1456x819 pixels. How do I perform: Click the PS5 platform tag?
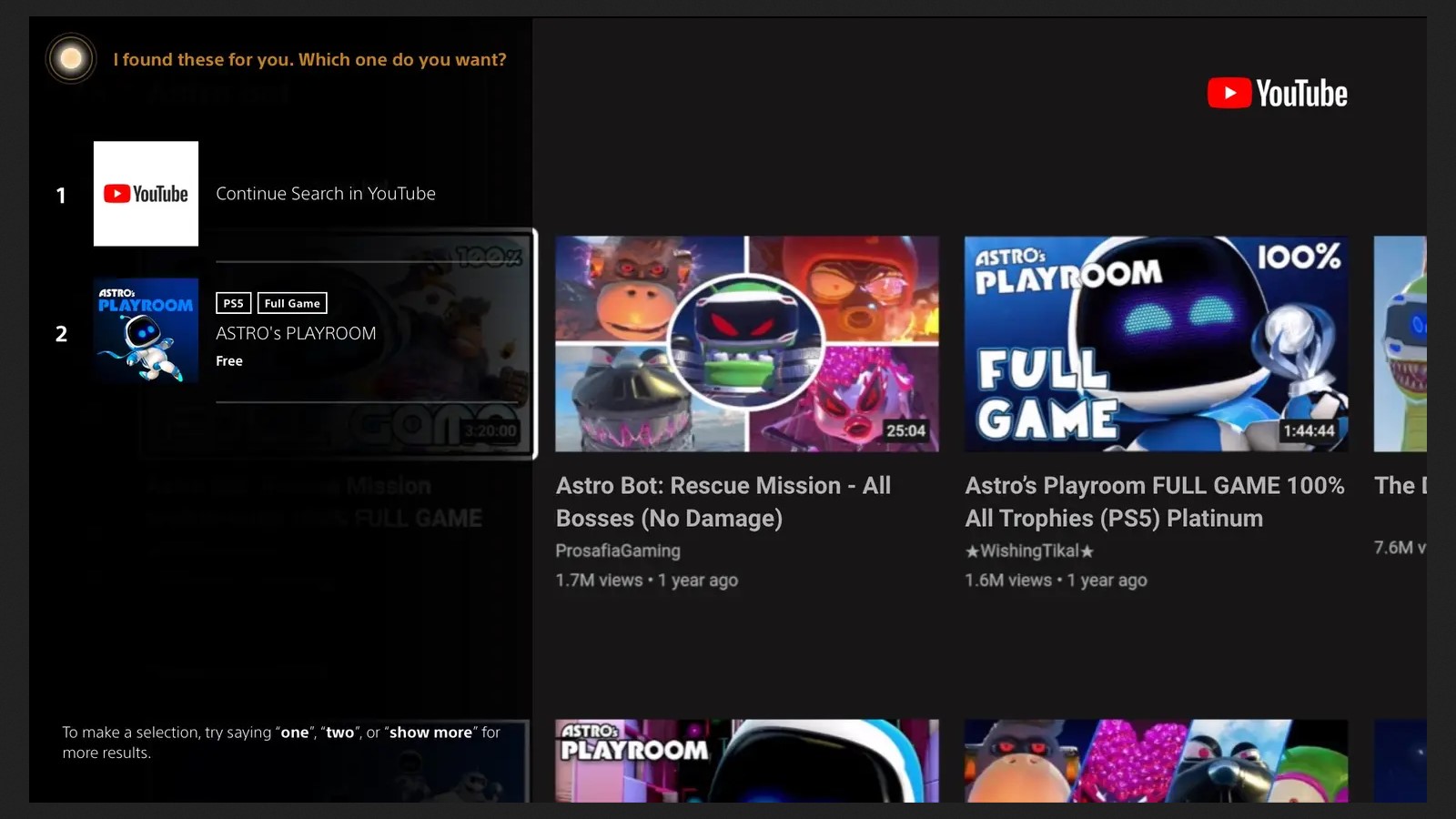pos(233,303)
